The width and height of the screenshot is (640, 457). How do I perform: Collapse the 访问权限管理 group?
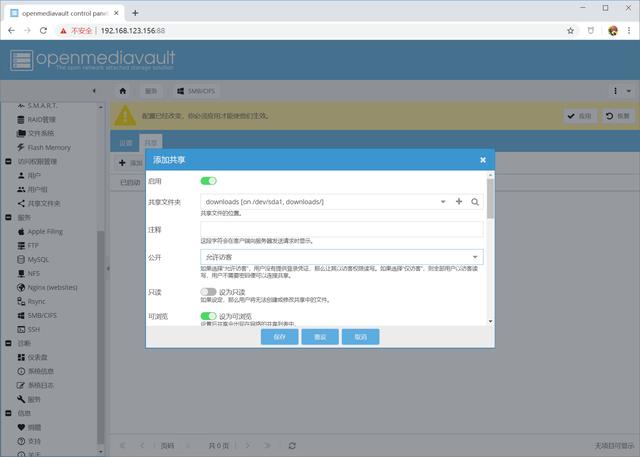click(x=8, y=161)
